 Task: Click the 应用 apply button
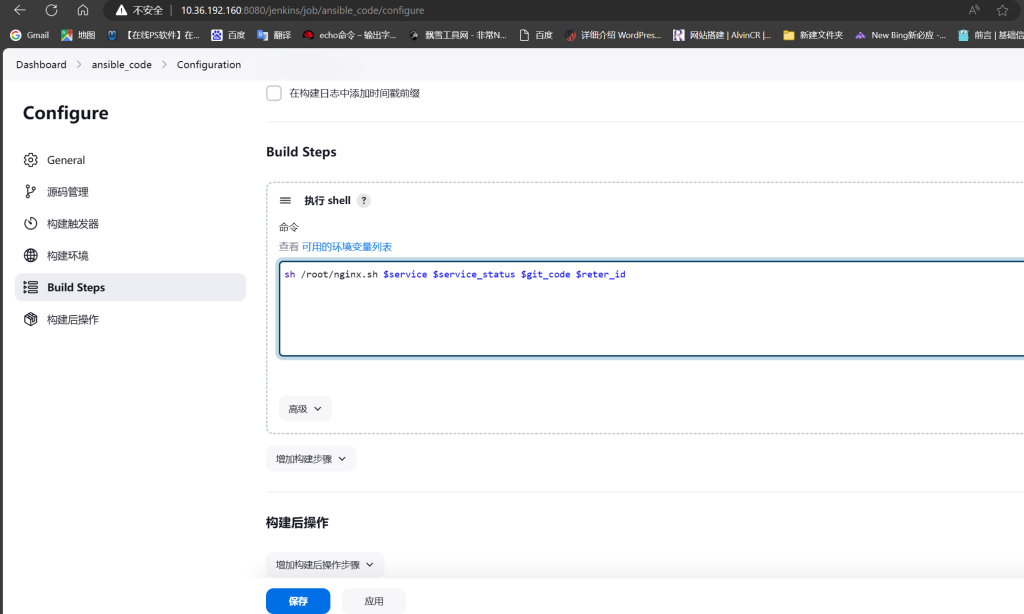point(374,601)
